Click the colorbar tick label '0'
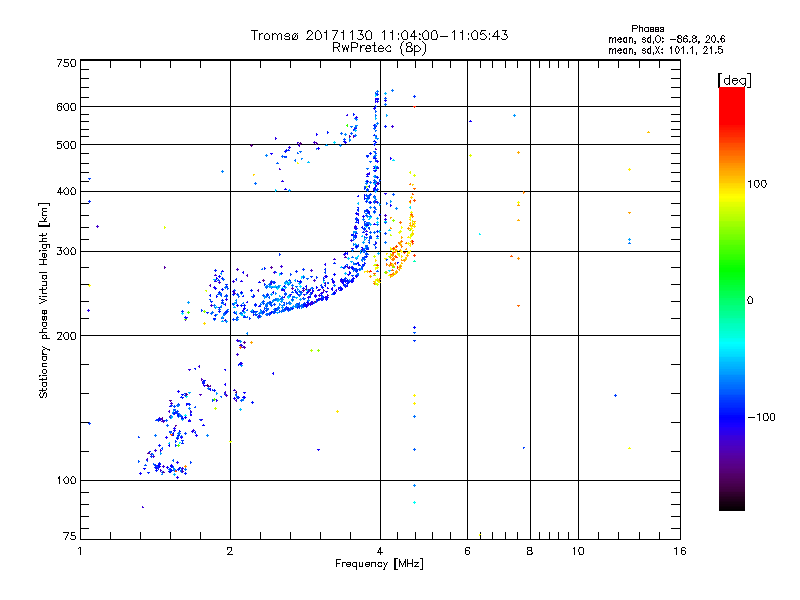The height and width of the screenshot is (600, 800). tap(750, 301)
